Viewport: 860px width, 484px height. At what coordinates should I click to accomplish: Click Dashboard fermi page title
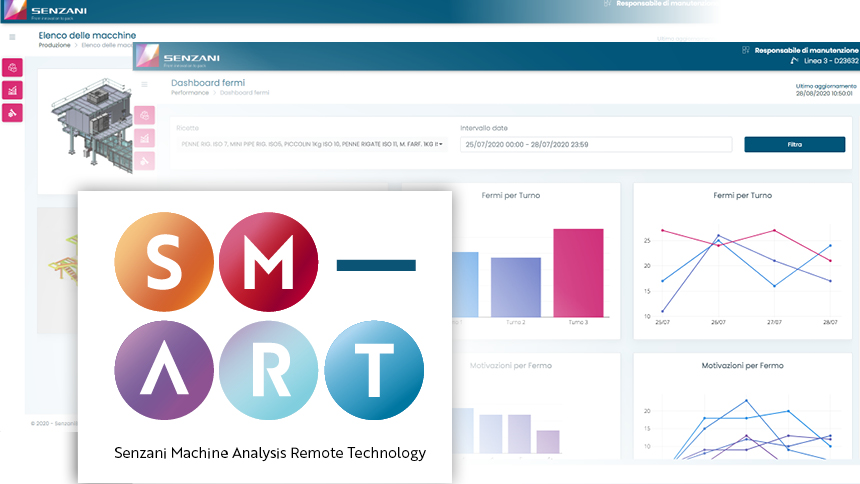208,83
